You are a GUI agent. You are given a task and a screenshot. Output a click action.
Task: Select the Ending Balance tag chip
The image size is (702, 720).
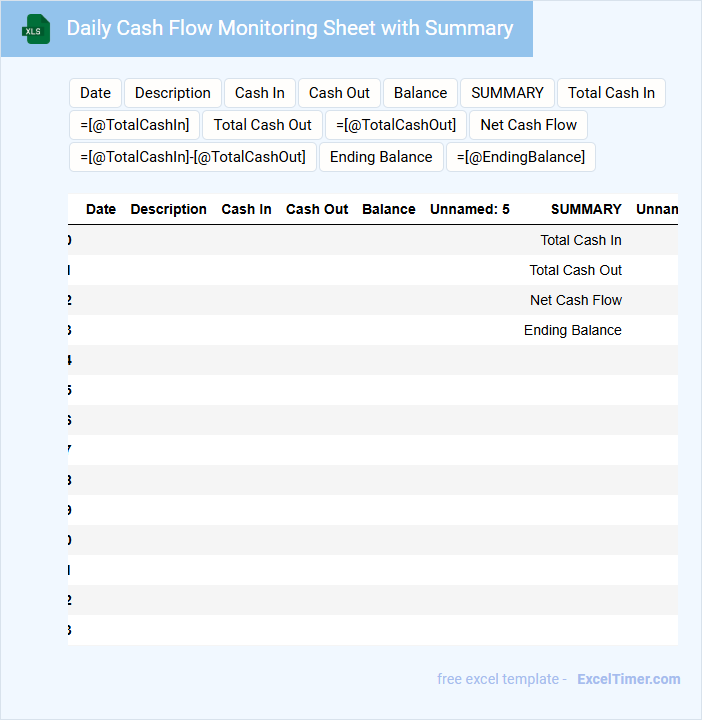[x=381, y=157]
